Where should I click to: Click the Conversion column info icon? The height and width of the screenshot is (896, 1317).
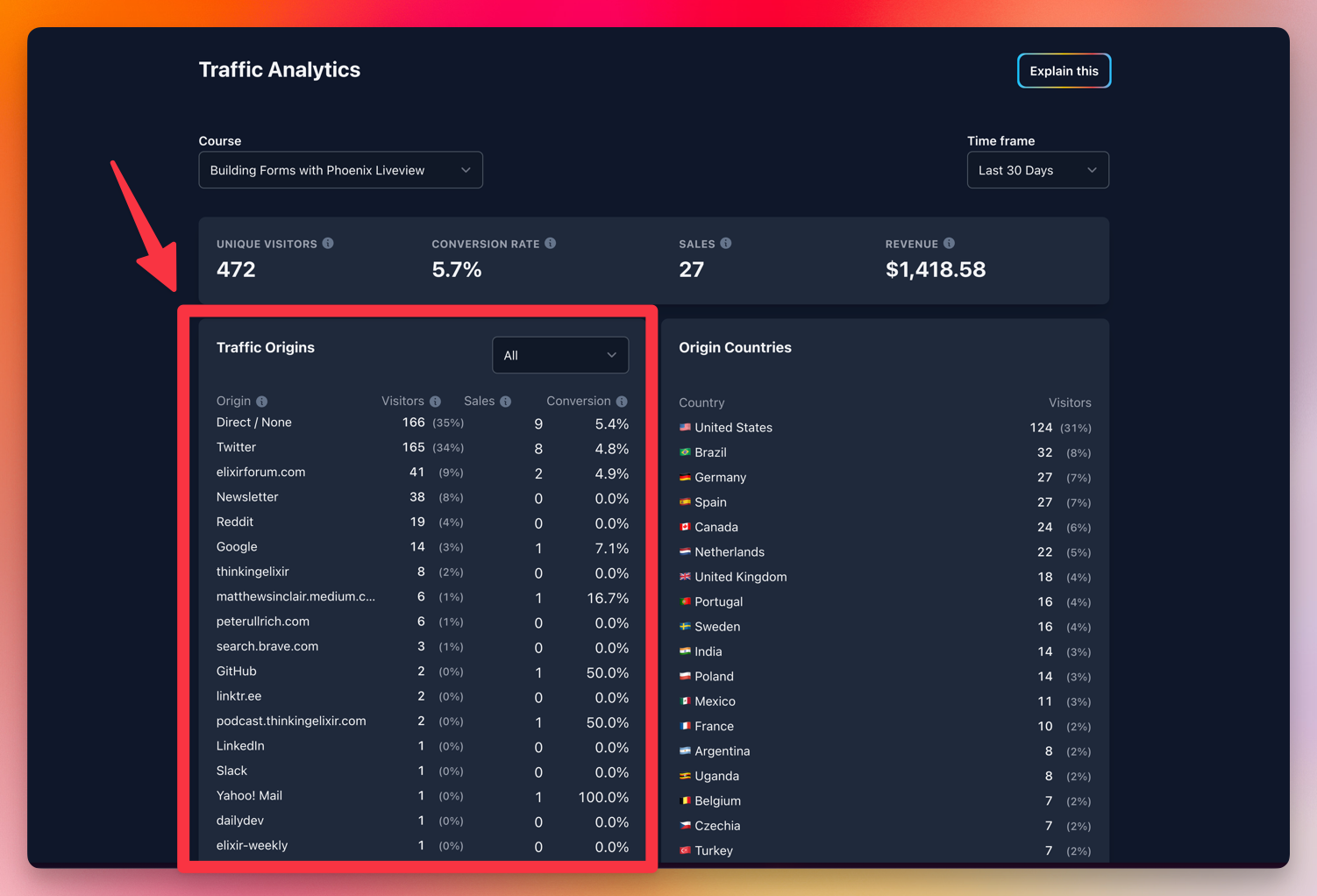(x=622, y=402)
